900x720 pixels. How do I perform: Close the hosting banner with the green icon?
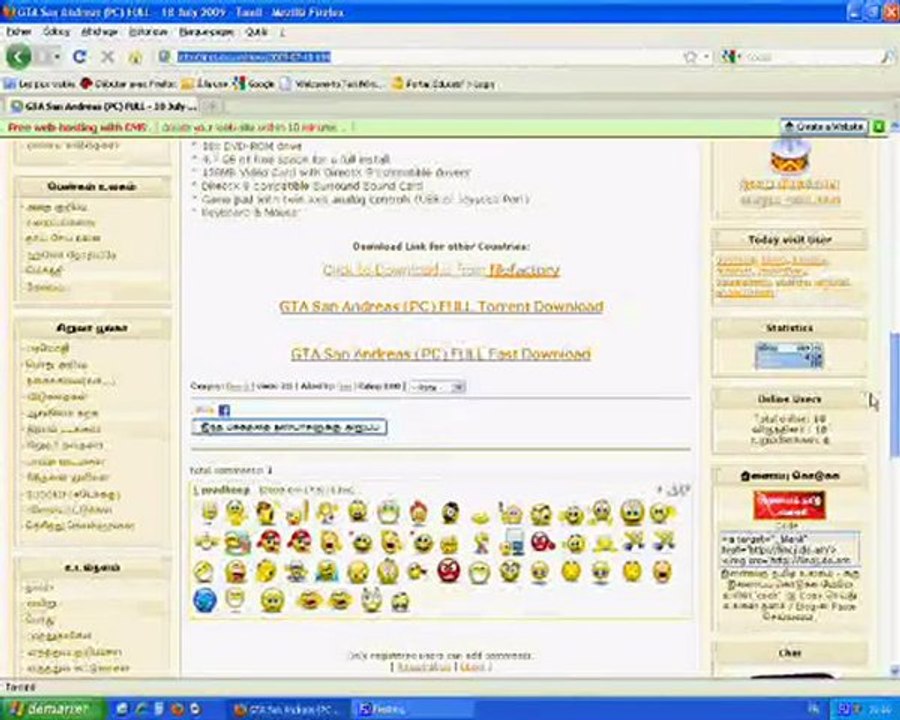tap(878, 126)
